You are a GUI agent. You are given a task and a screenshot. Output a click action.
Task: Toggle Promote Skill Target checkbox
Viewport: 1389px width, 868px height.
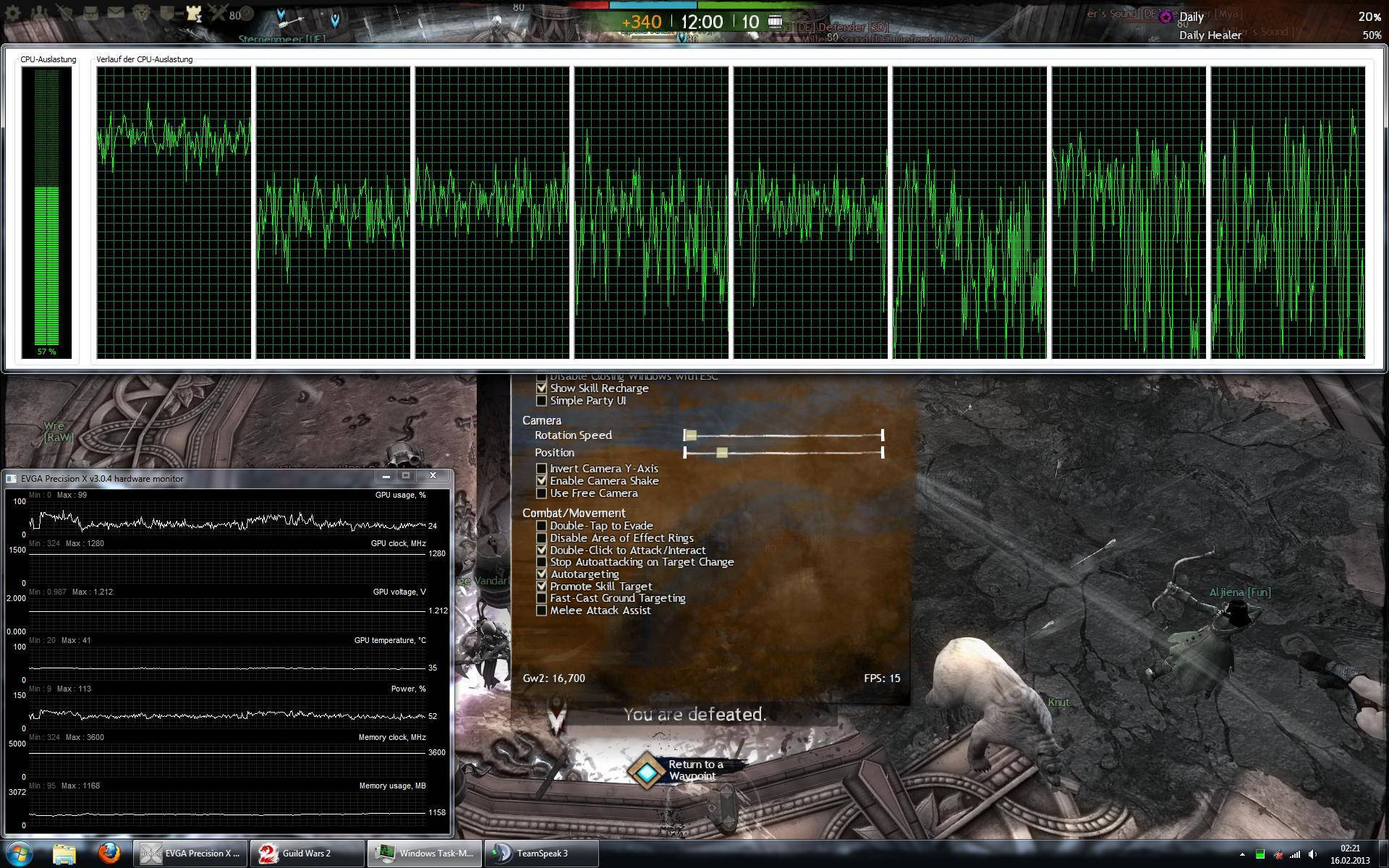541,587
